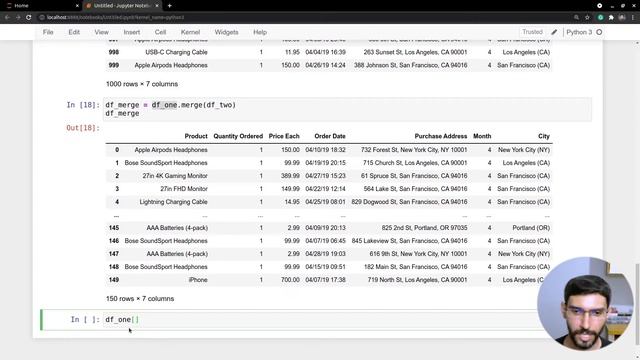This screenshot has width=640, height=360.
Task: Click the 'Portland (OR)' city cell
Action: pos(531,228)
